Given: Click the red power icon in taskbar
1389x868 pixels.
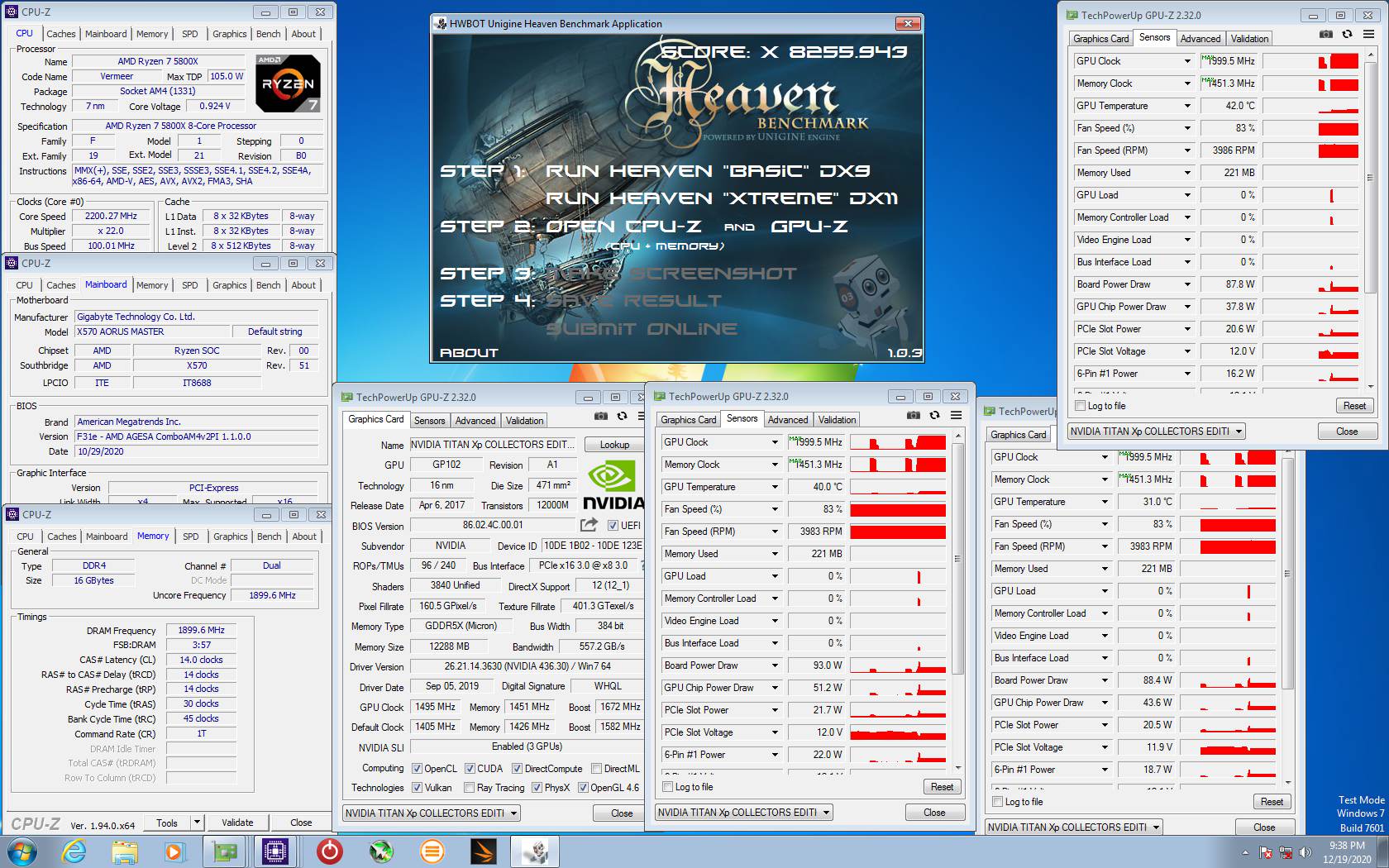Looking at the screenshot, I should 329,851.
